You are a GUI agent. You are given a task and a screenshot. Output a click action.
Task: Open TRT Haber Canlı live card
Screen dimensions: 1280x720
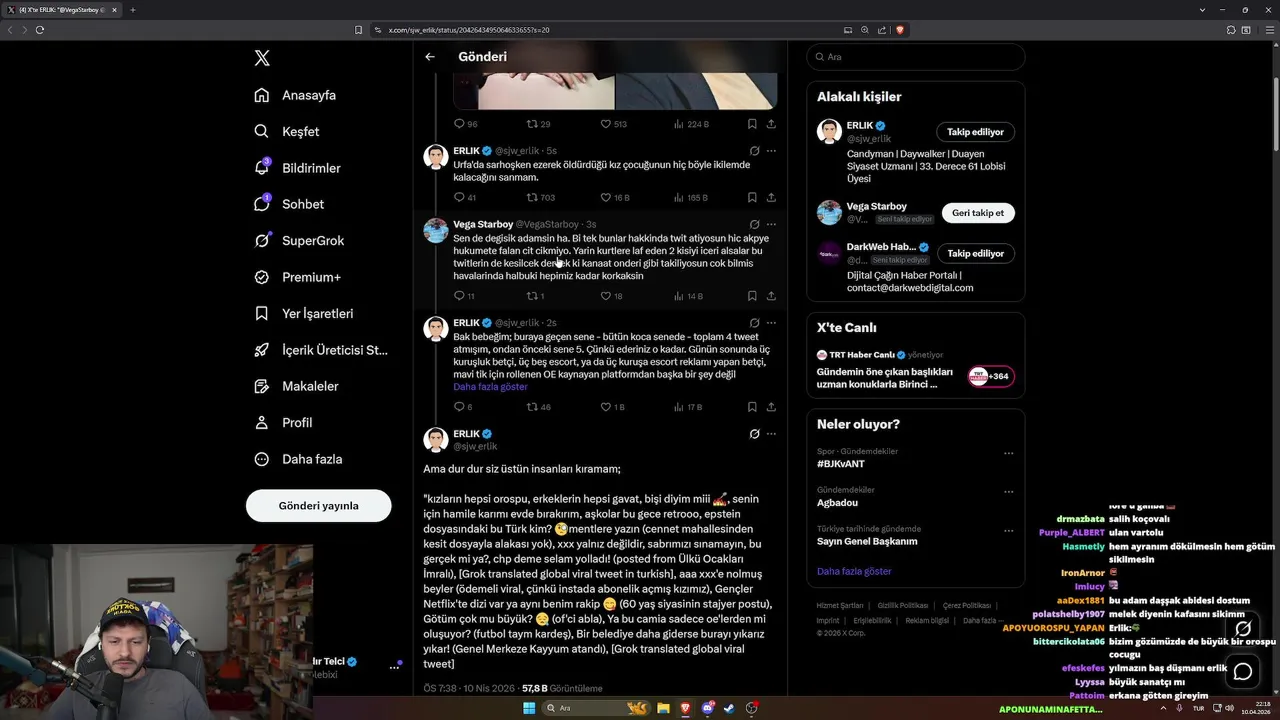[x=915, y=370]
